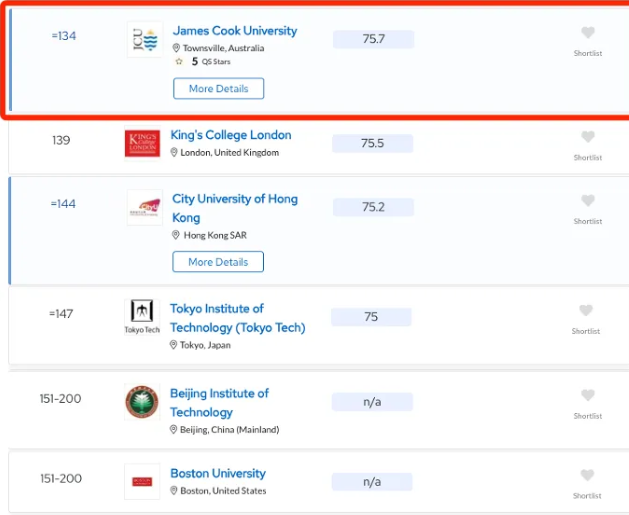Click City University of Hong Kong logo
Viewport: 629px width, 515px height.
tap(144, 207)
